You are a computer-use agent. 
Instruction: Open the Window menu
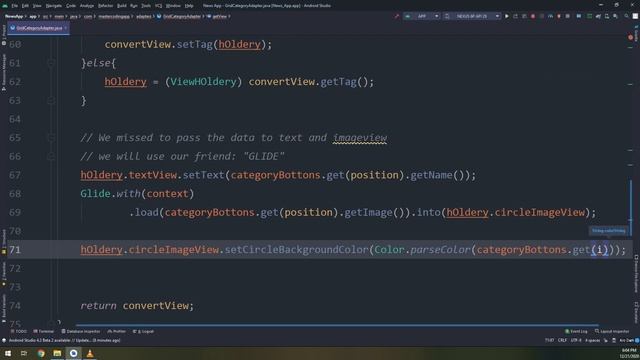pyautogui.click(x=173, y=6)
